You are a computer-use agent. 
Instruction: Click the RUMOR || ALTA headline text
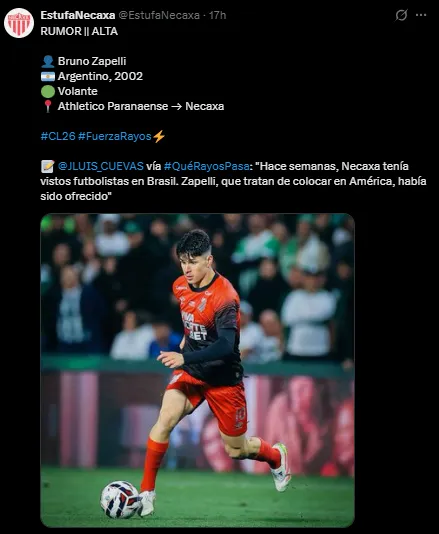(x=79, y=31)
